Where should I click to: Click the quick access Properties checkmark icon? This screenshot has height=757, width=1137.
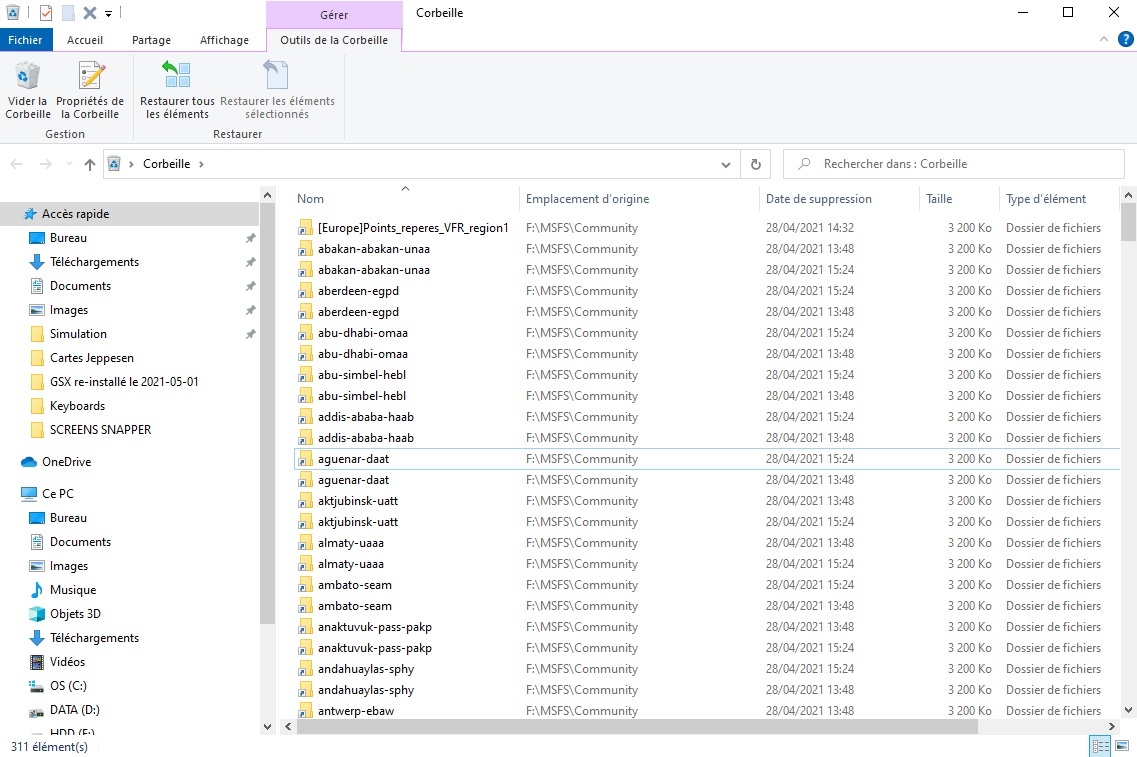pos(46,13)
